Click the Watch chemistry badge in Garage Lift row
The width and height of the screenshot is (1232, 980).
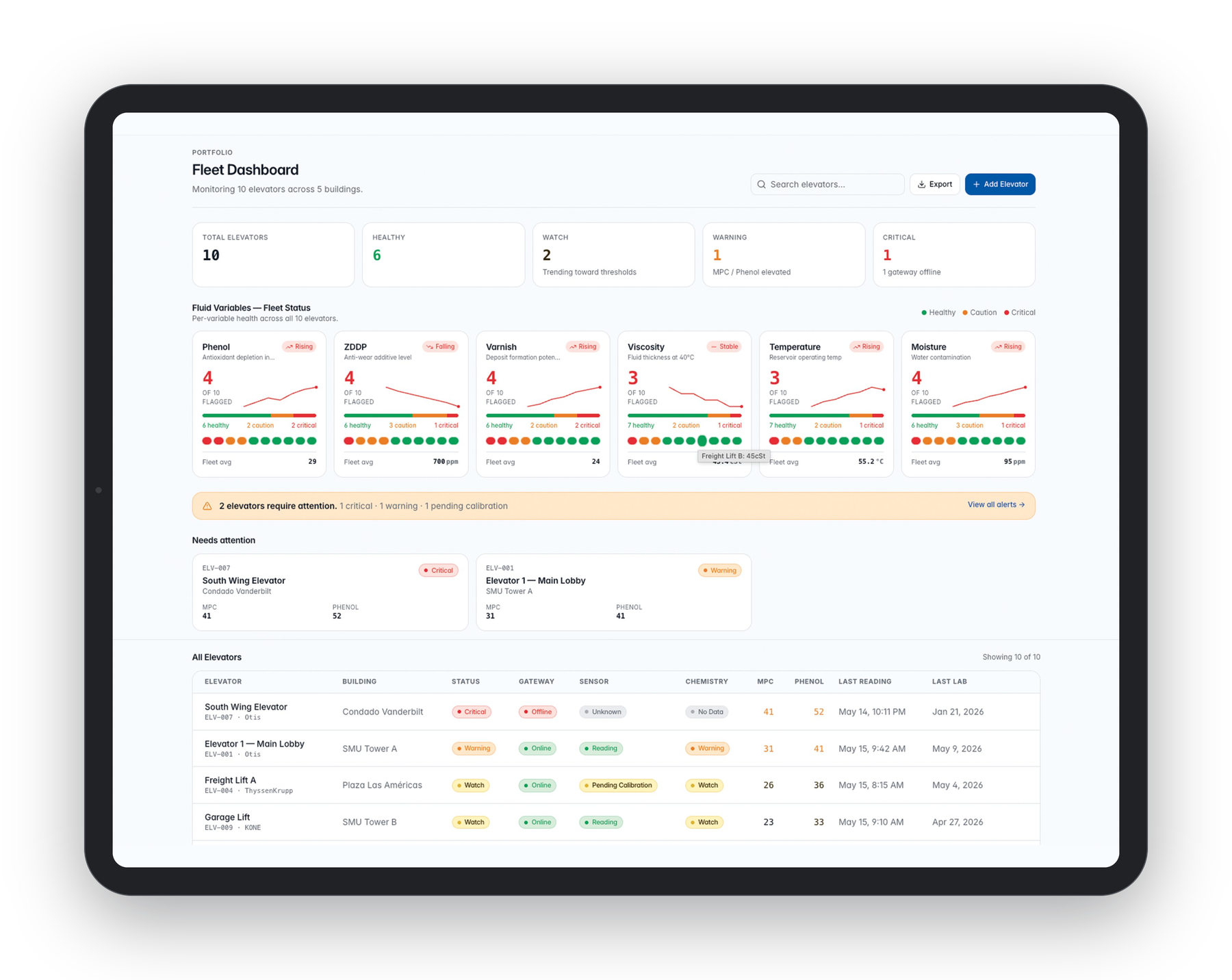(x=704, y=822)
